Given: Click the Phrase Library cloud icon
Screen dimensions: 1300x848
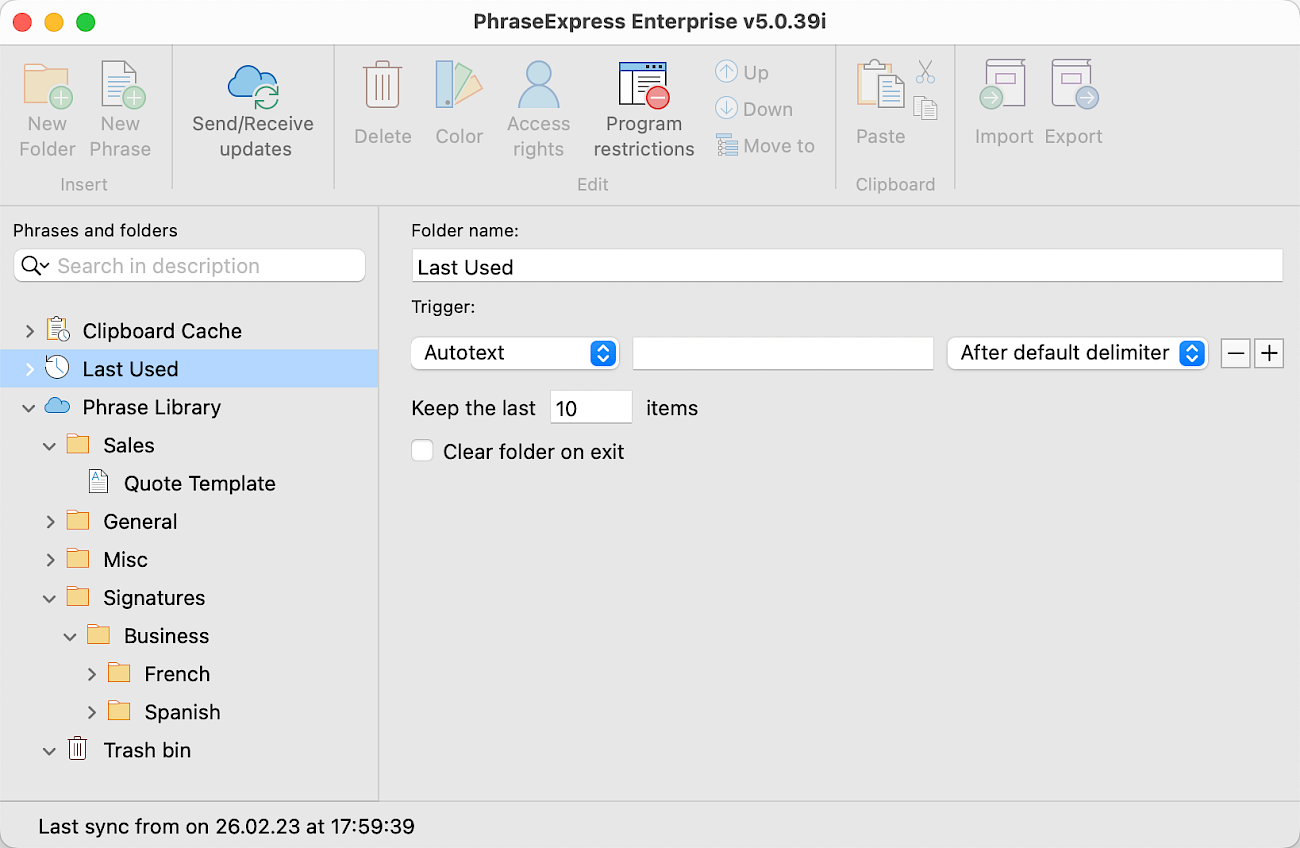Looking at the screenshot, I should click(x=58, y=406).
